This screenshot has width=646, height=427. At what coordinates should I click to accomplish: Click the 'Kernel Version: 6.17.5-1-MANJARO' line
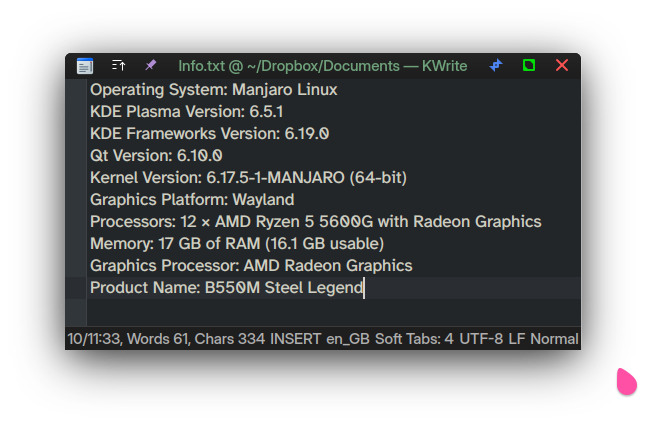coord(248,178)
